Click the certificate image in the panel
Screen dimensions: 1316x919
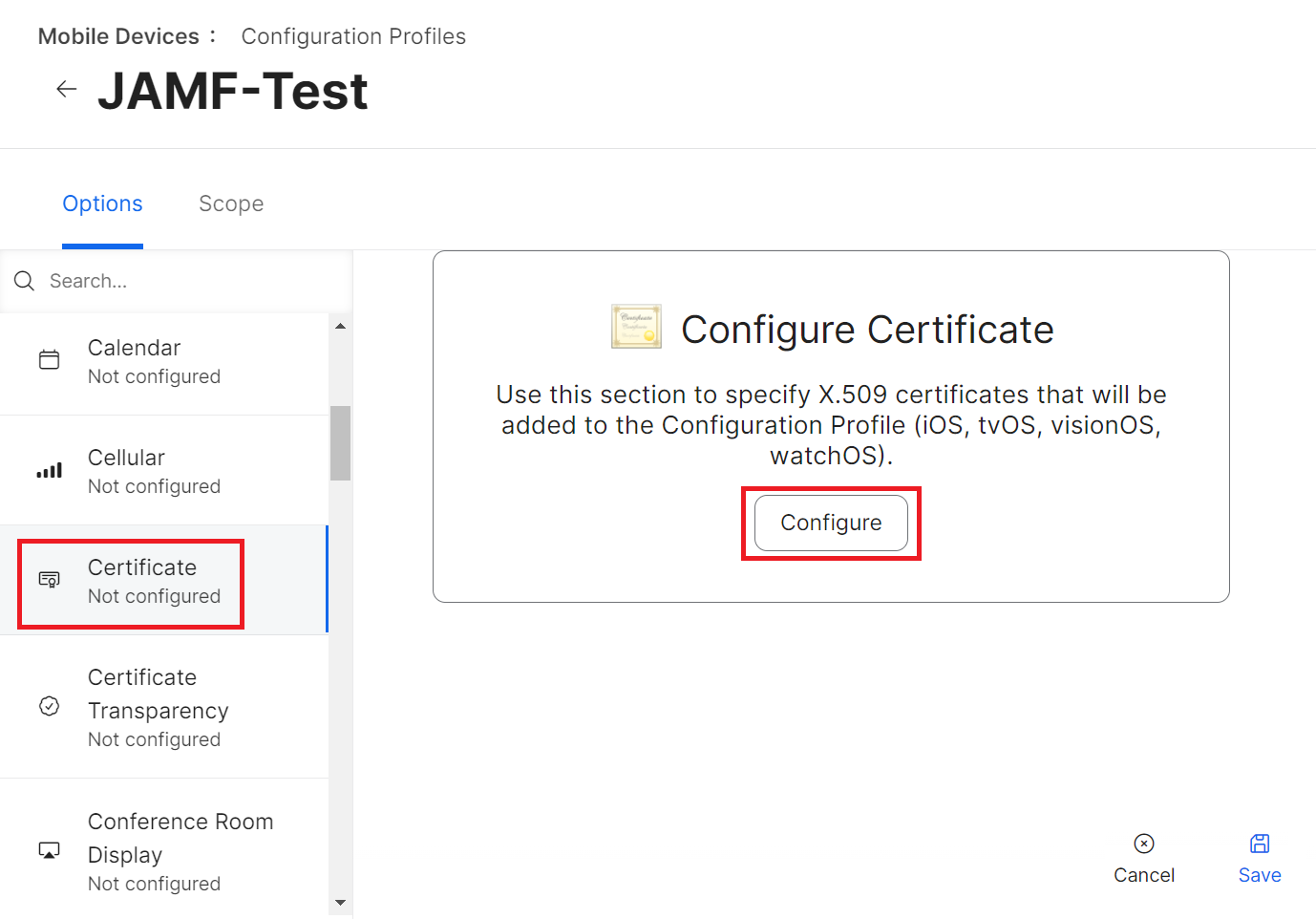636,327
